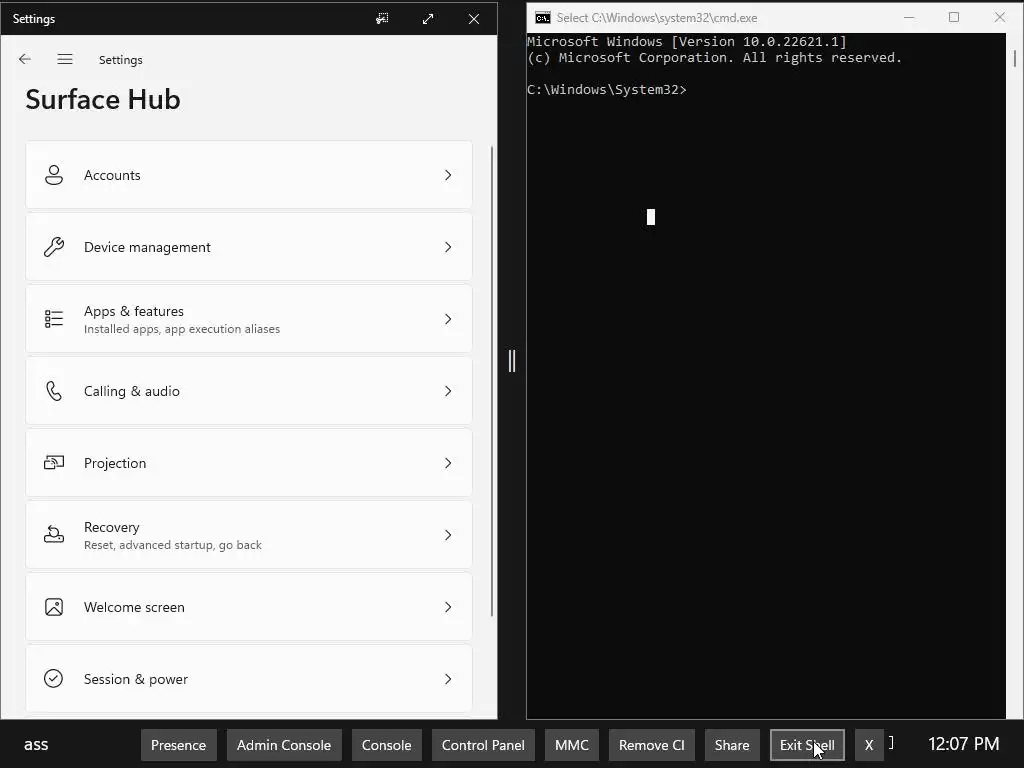Click the Share button
The image size is (1024, 768).
pos(732,745)
